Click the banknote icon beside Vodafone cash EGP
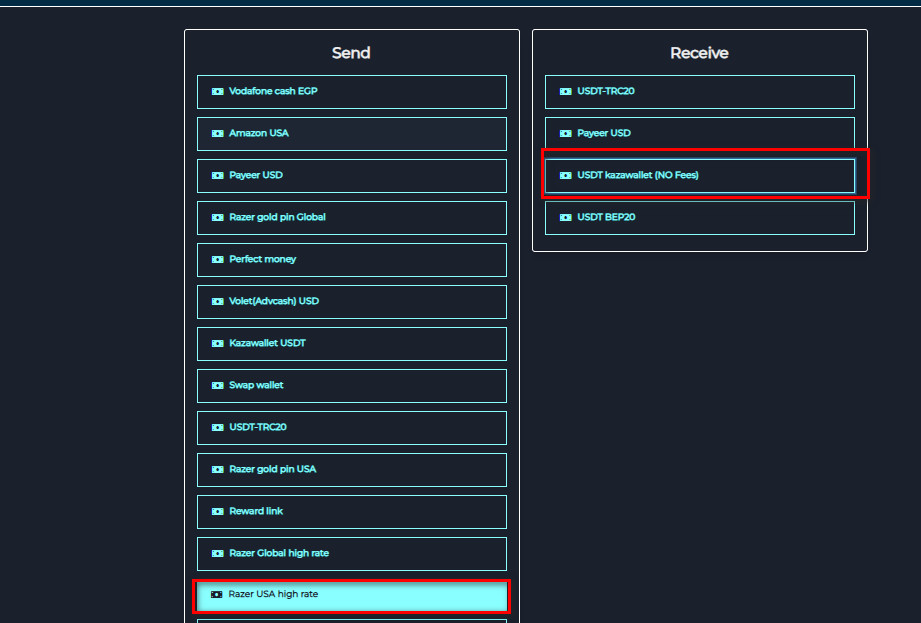This screenshot has height=623, width=921. pos(217,91)
